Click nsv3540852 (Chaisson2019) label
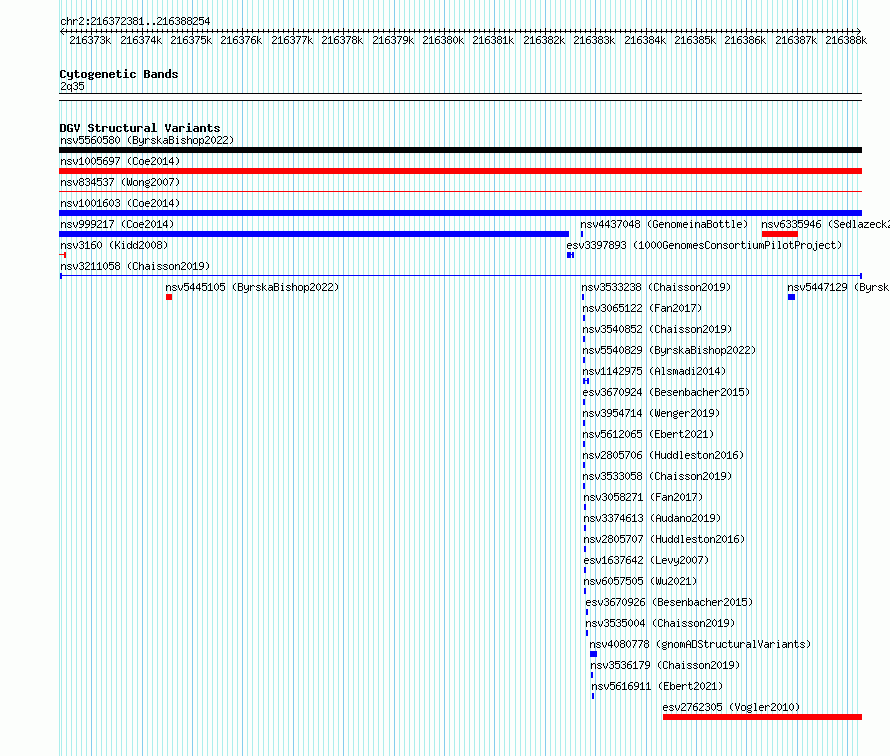This screenshot has width=890, height=756. pos(657,329)
